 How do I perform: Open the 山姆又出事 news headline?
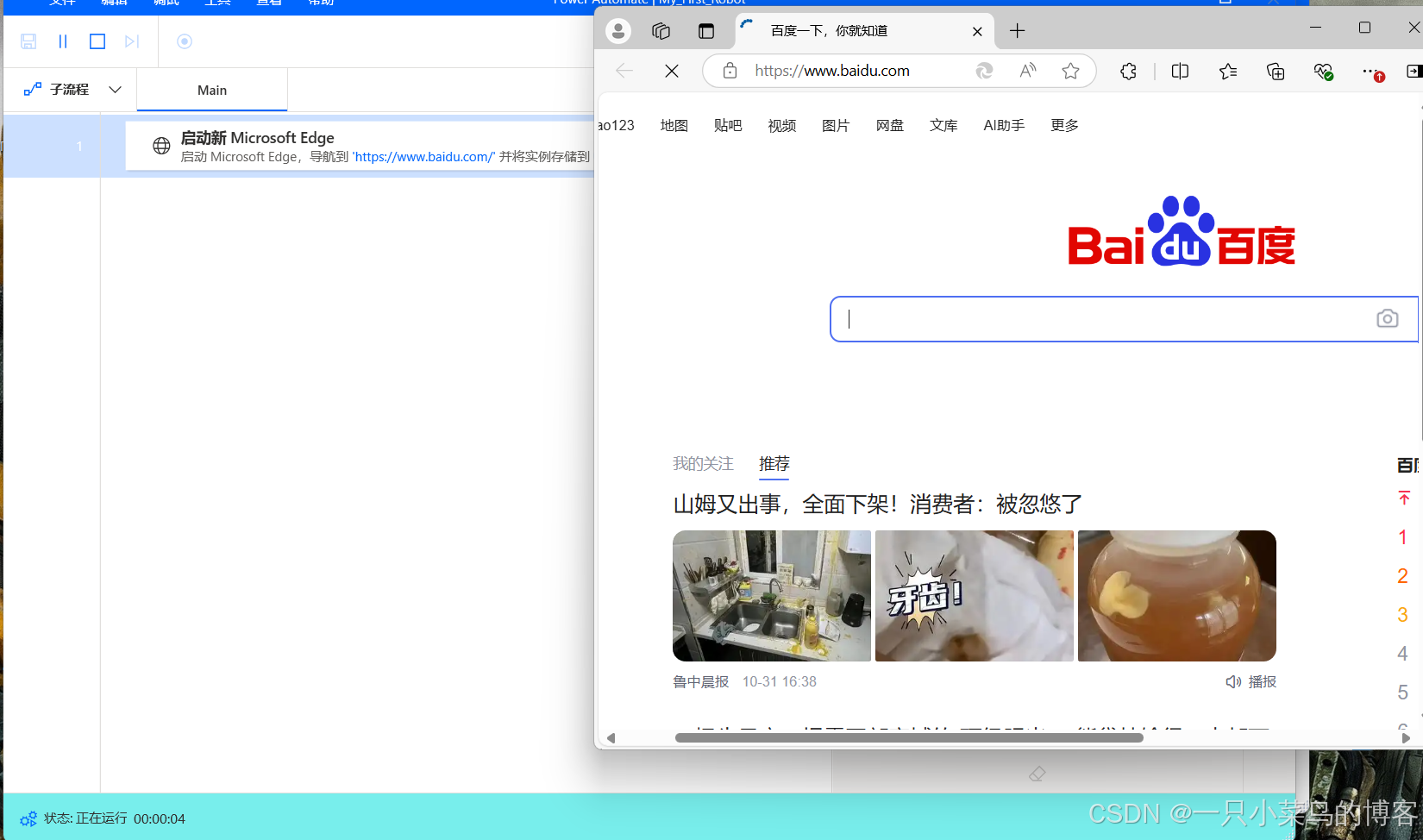click(877, 505)
